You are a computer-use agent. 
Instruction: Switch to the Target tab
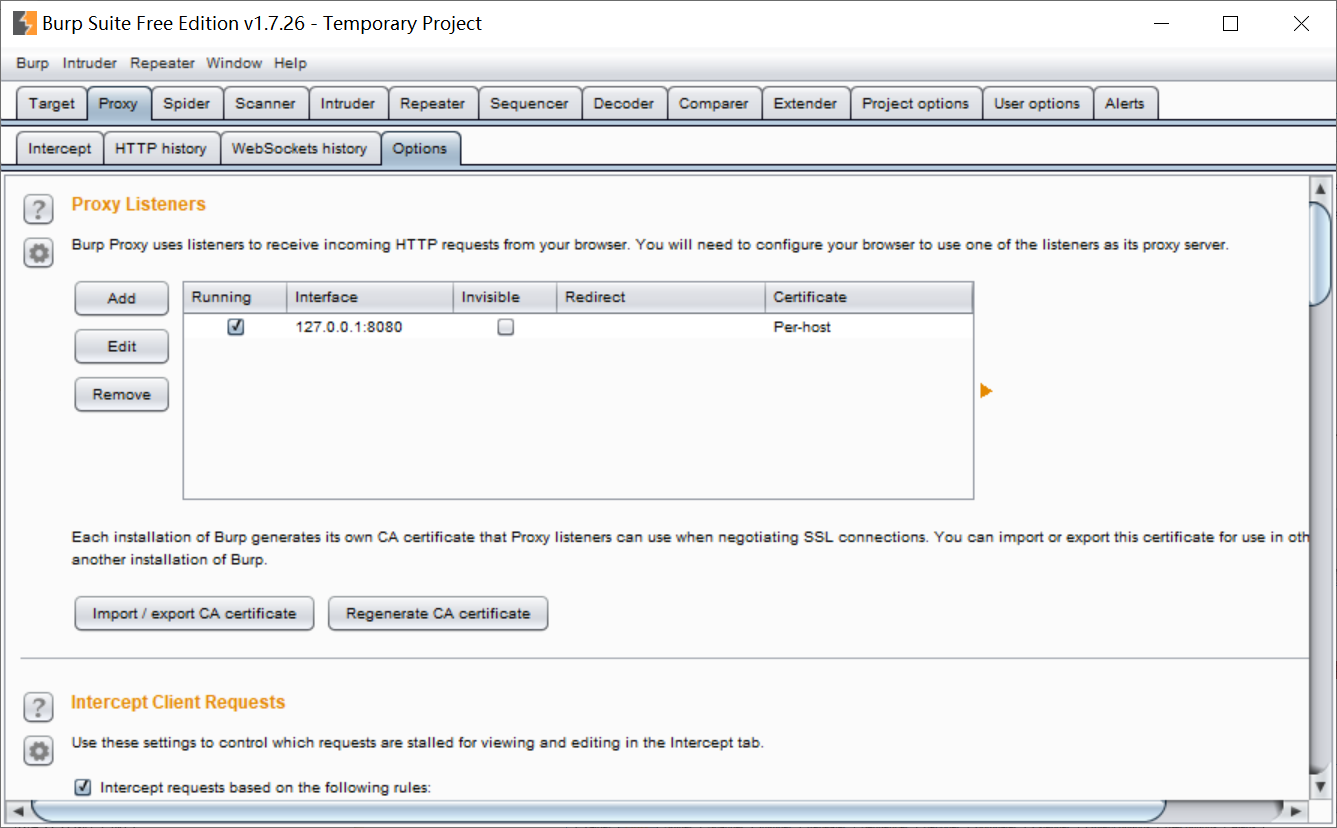[51, 103]
